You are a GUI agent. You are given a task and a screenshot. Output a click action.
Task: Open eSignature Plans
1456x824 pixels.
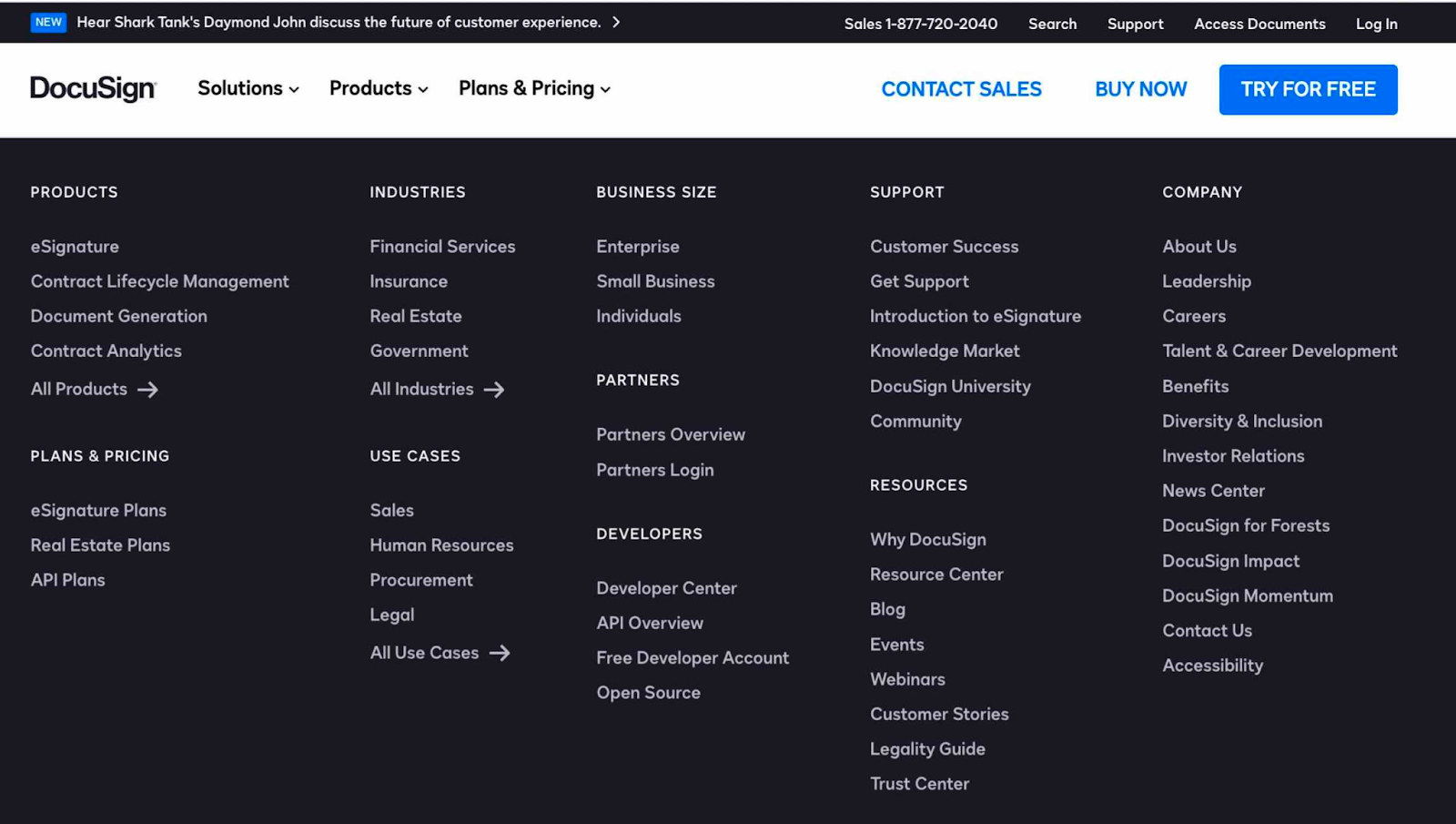pyautogui.click(x=98, y=510)
